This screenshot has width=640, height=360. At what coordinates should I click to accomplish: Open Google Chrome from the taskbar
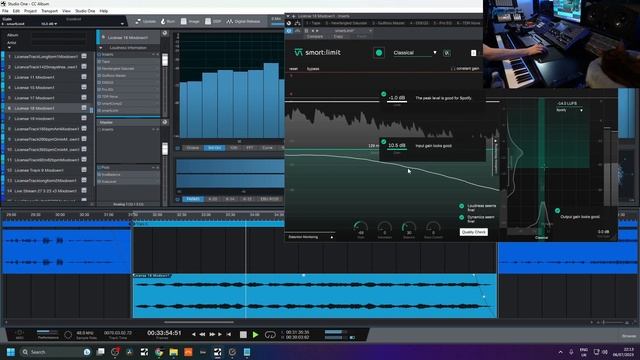(159, 352)
